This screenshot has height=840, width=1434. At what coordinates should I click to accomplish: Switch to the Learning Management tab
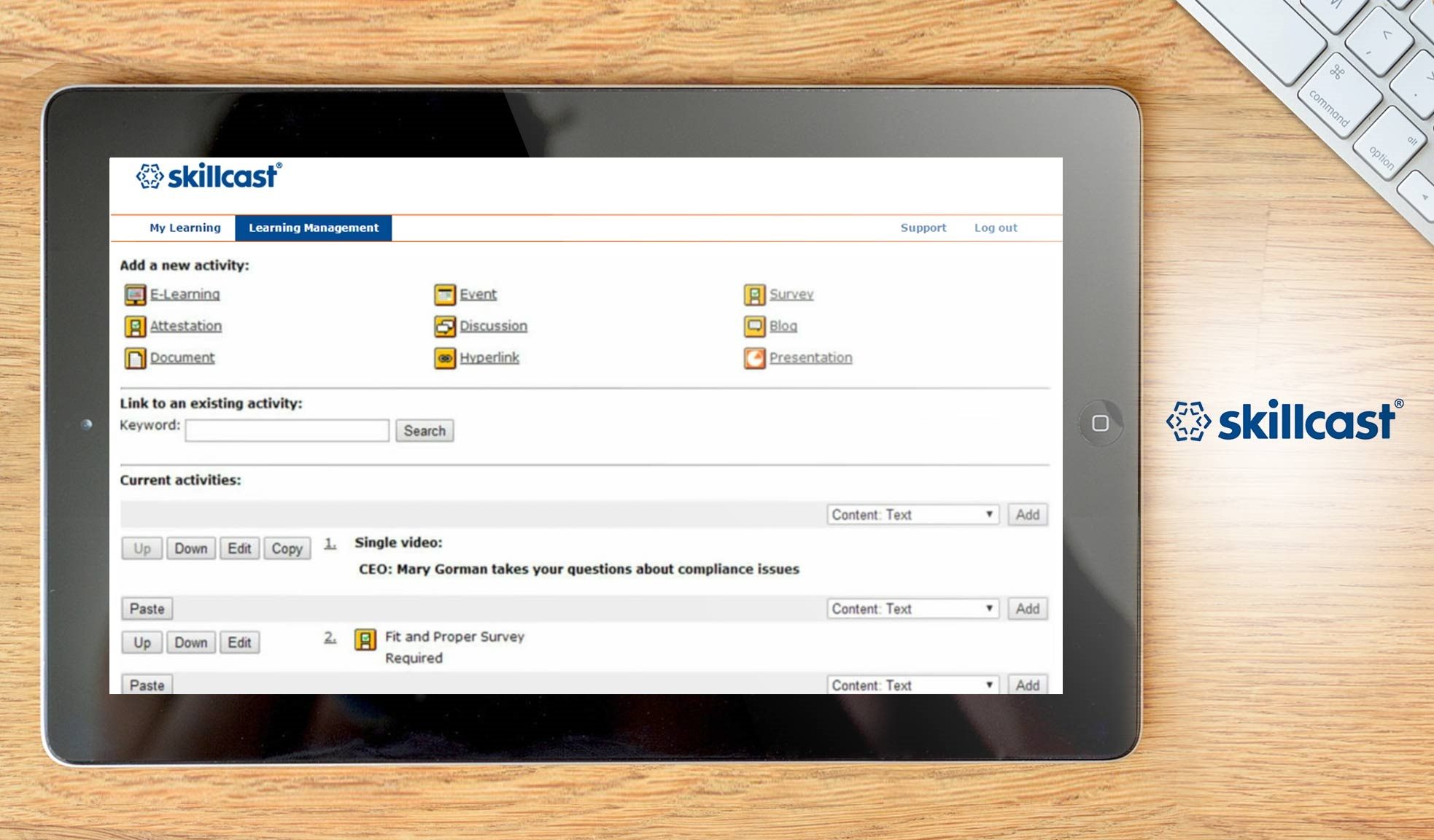pos(313,227)
